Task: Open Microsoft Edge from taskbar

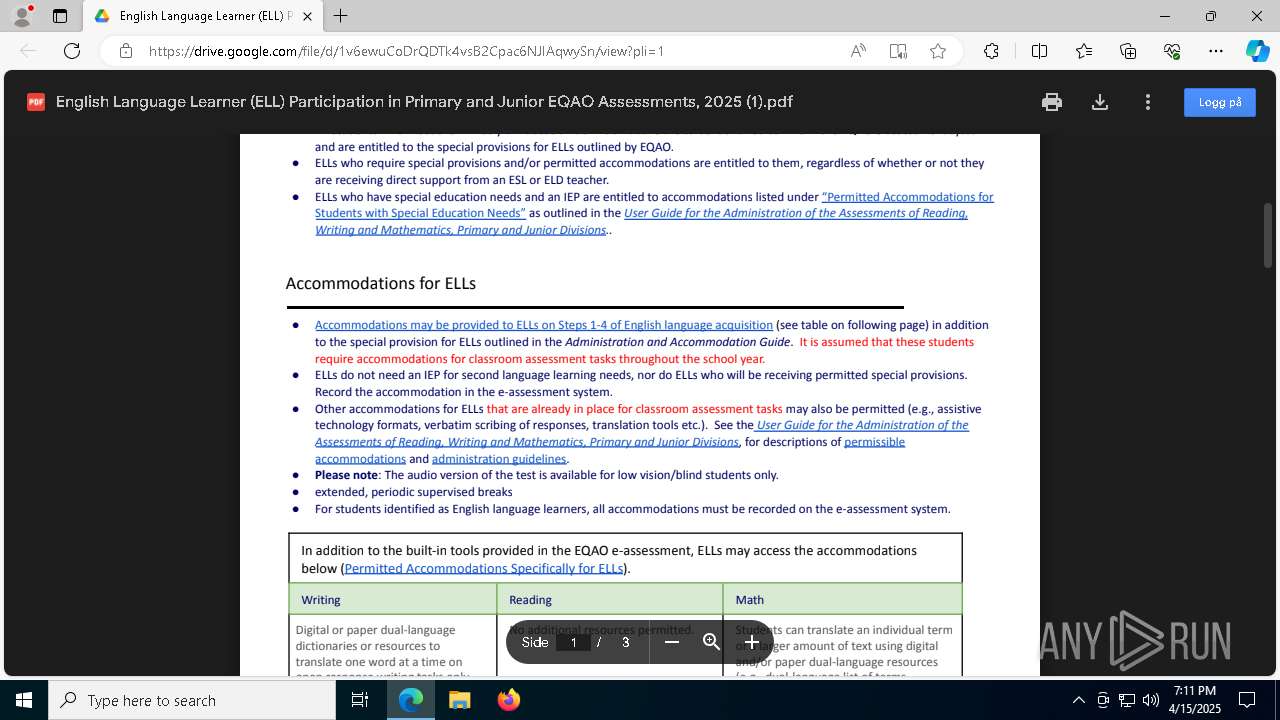Action: 411,700
